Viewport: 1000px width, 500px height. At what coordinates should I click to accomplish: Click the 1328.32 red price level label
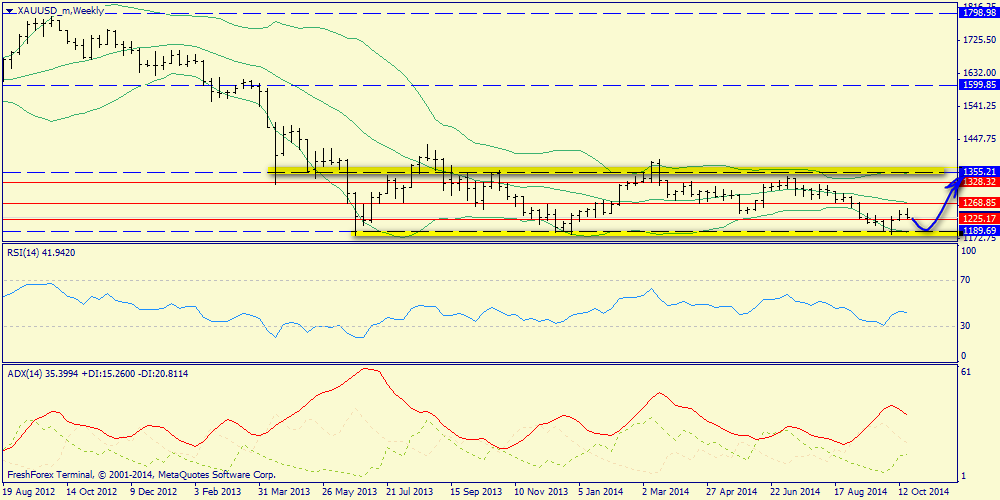(x=978, y=182)
